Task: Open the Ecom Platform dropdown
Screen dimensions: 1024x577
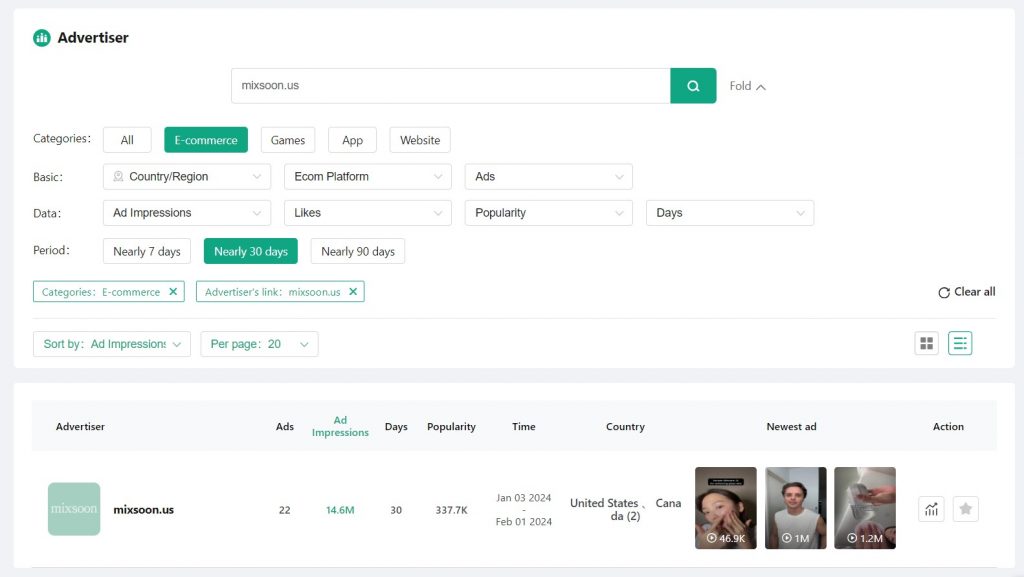Action: point(367,176)
